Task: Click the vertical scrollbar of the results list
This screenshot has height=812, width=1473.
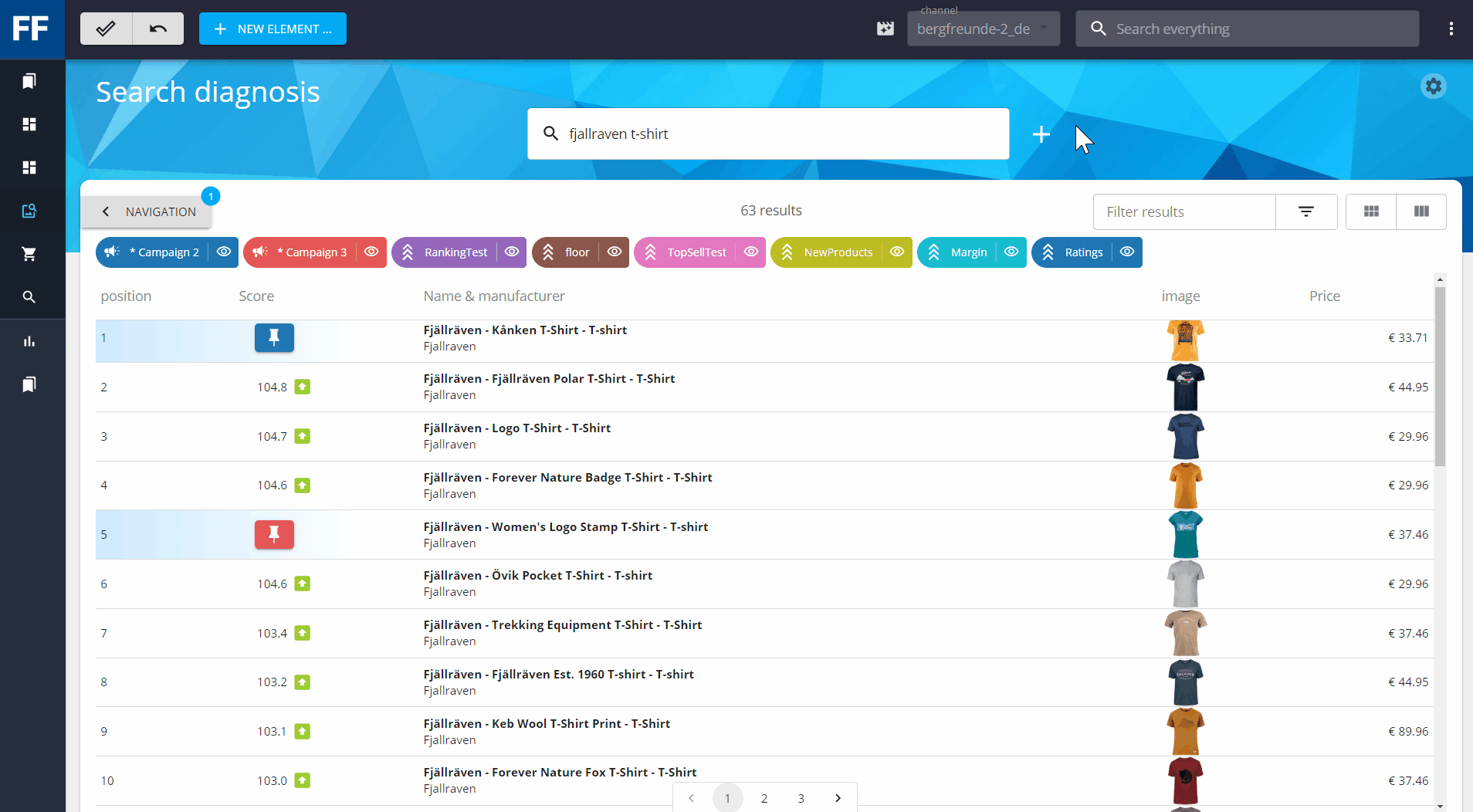Action: (x=1440, y=378)
